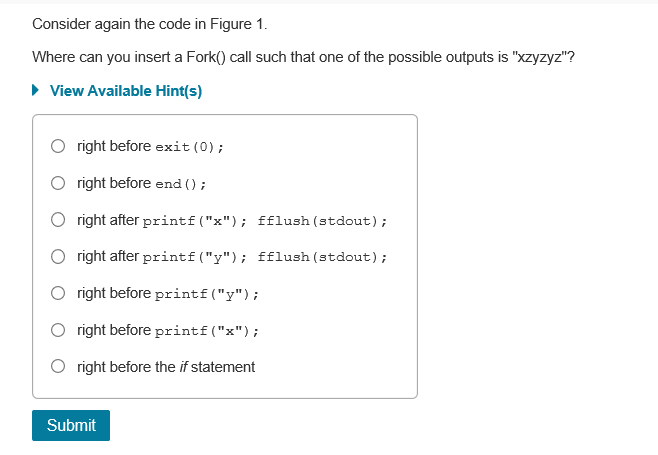Choose "right before the if statement" radio button
The height and width of the screenshot is (455, 658).
(x=59, y=367)
